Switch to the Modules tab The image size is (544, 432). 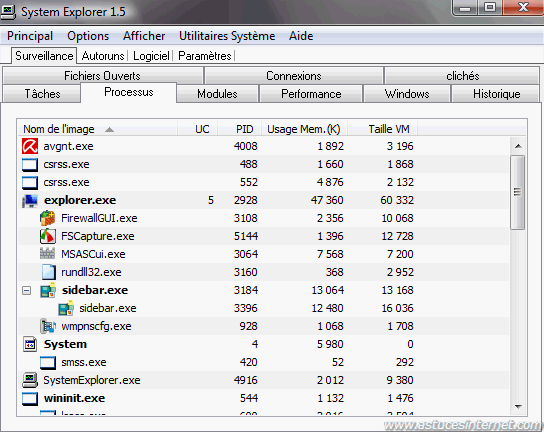pos(217,94)
